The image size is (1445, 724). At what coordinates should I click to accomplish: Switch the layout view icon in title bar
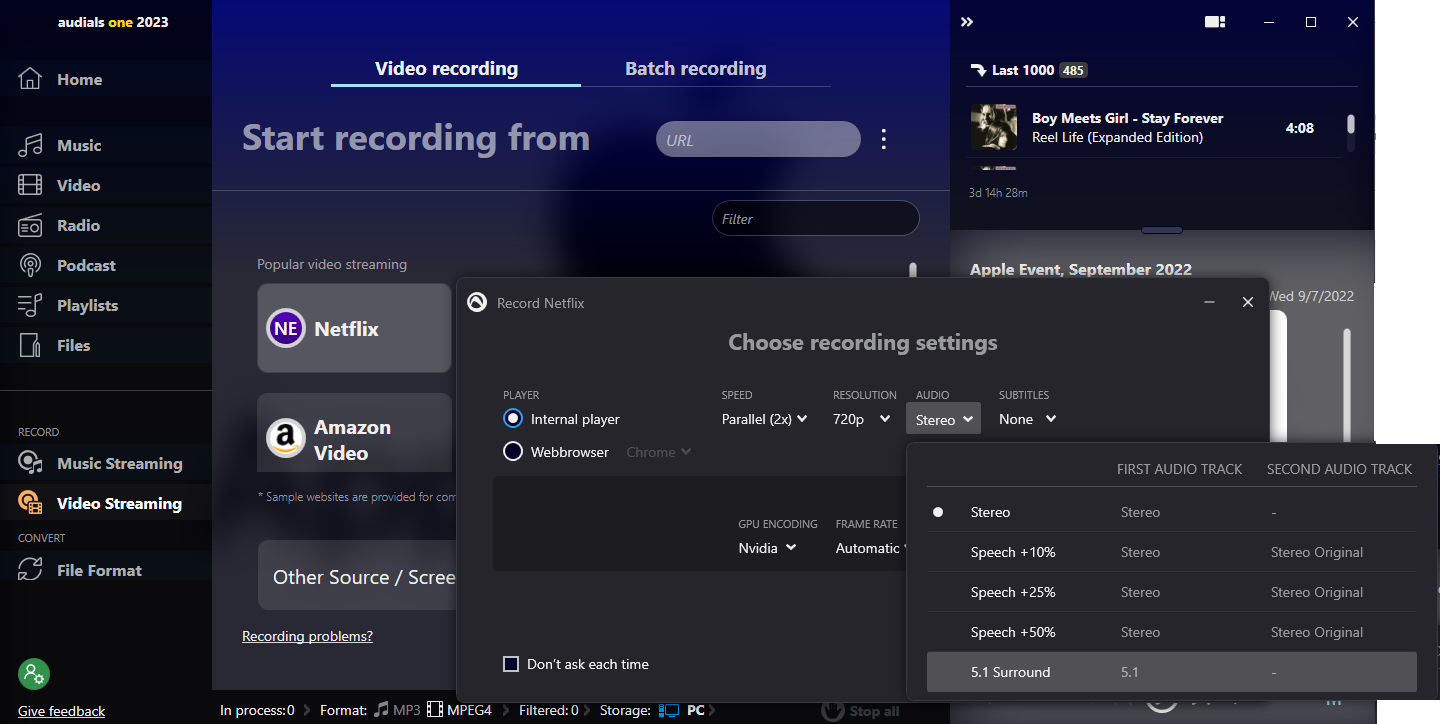[x=1215, y=22]
